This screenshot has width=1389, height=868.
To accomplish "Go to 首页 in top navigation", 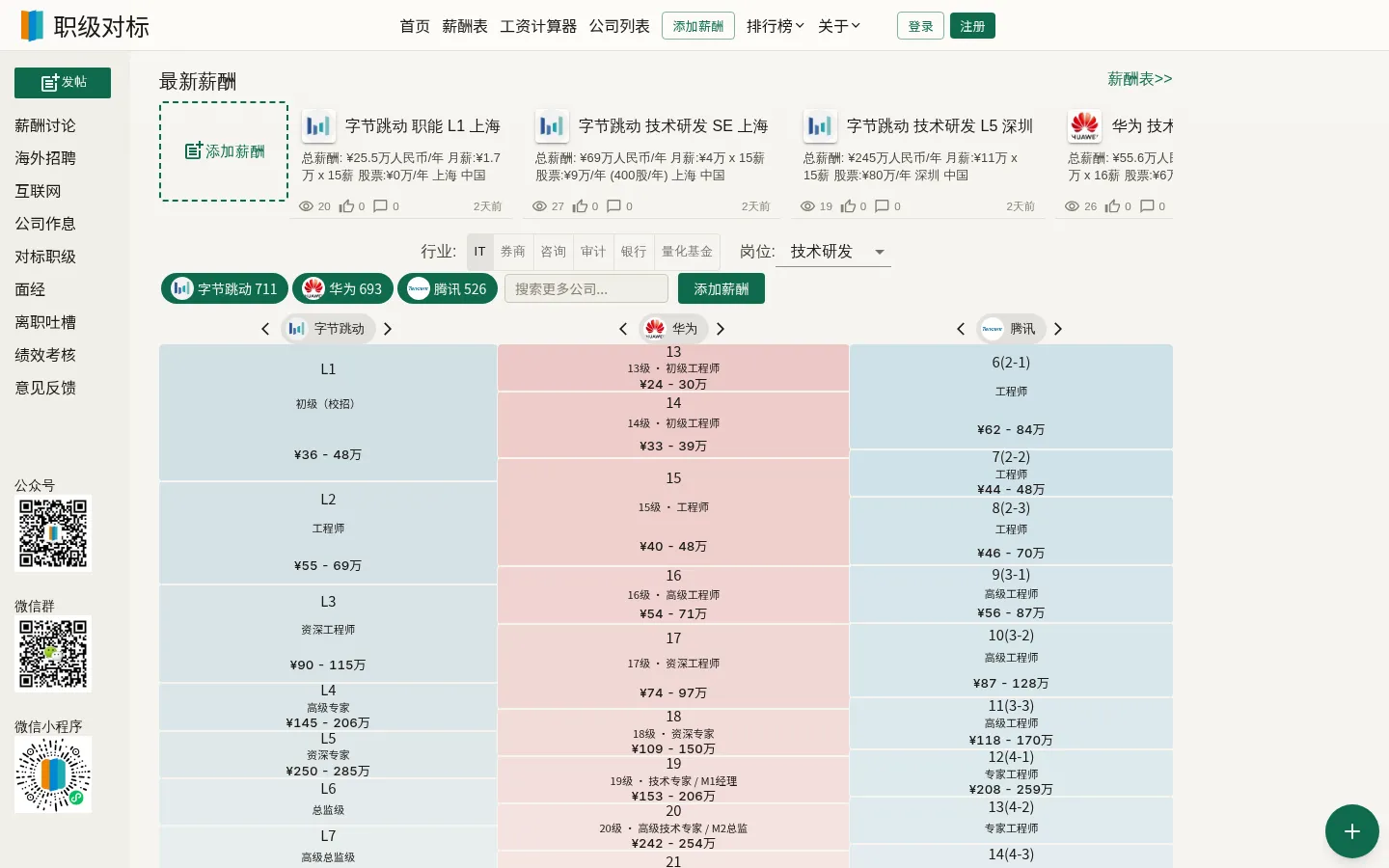I will 415,26.
